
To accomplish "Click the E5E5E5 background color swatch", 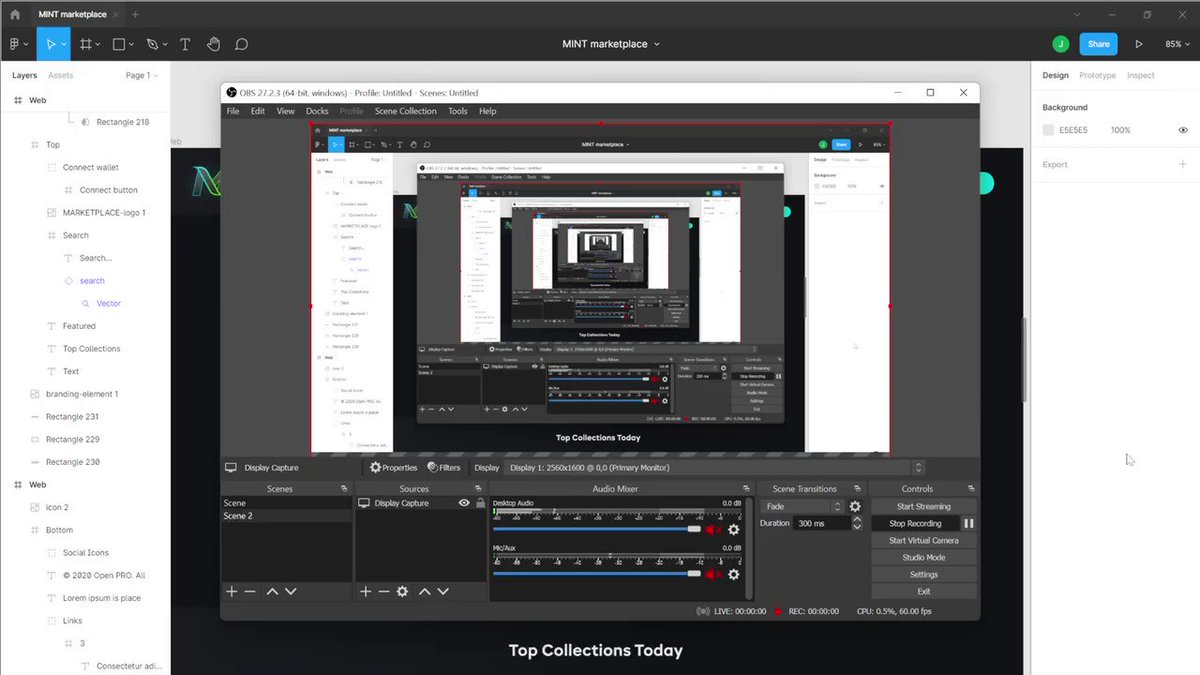I will tap(1048, 130).
